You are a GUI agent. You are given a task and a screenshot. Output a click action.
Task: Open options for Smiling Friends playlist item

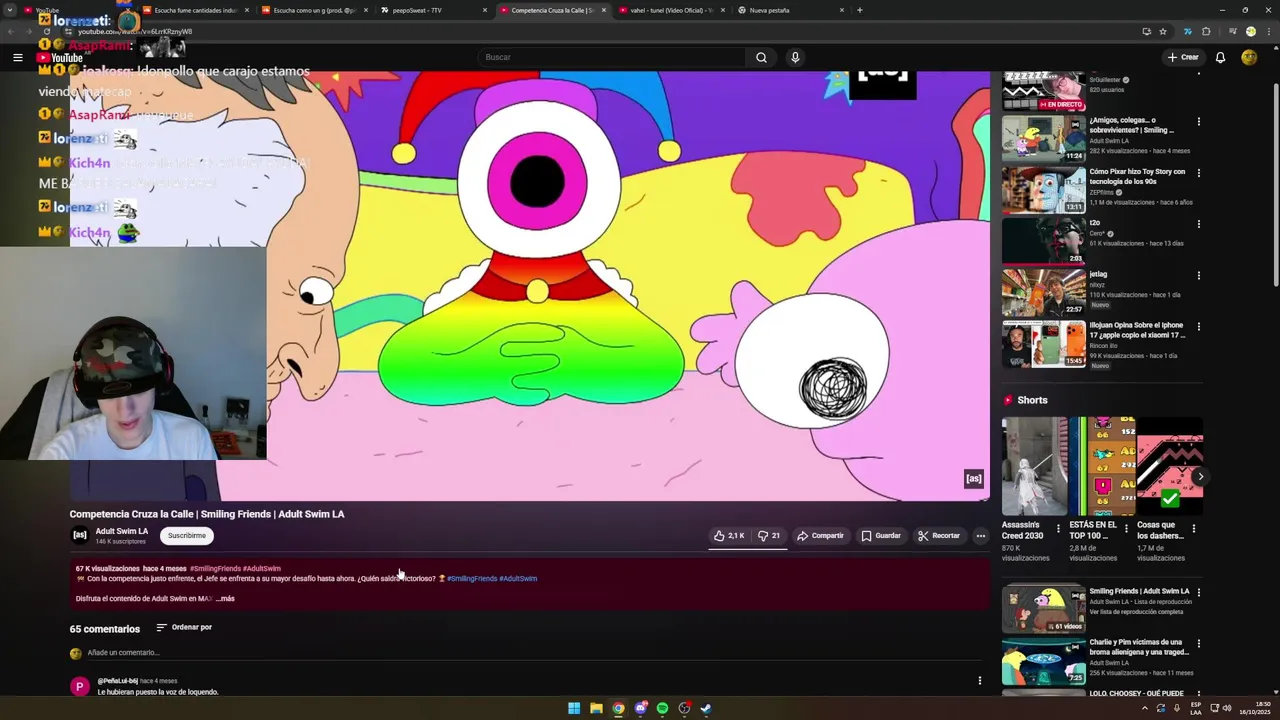coord(1198,593)
